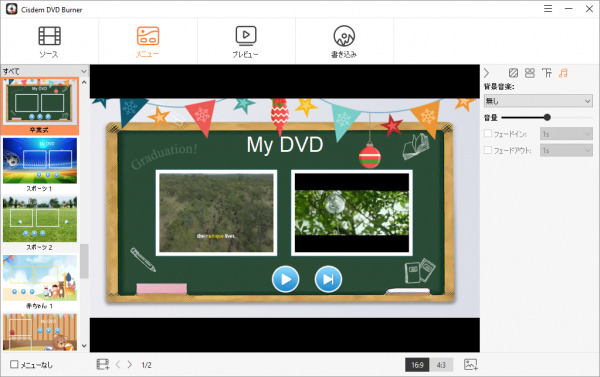Open the ソース (Source) tab
Viewport: 600px width, 377px height.
pyautogui.click(x=49, y=42)
